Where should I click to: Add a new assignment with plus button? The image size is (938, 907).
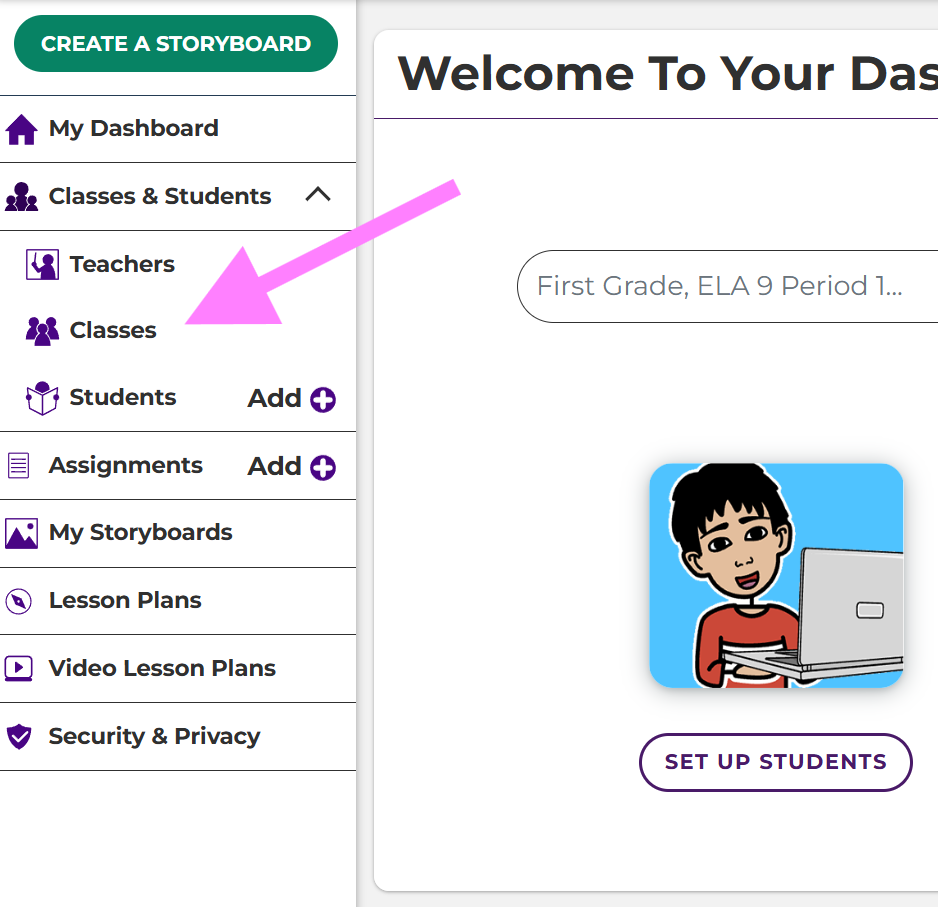point(322,467)
